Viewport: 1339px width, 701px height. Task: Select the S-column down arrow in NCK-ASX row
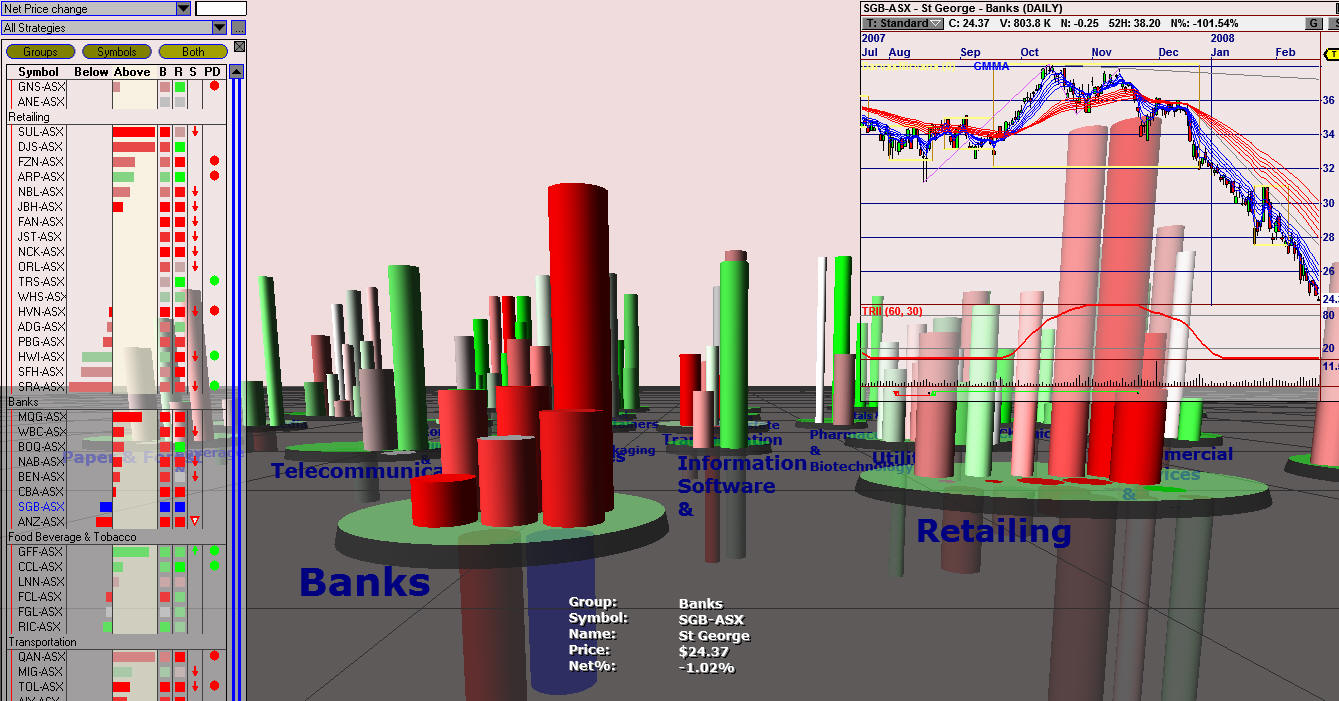195,252
